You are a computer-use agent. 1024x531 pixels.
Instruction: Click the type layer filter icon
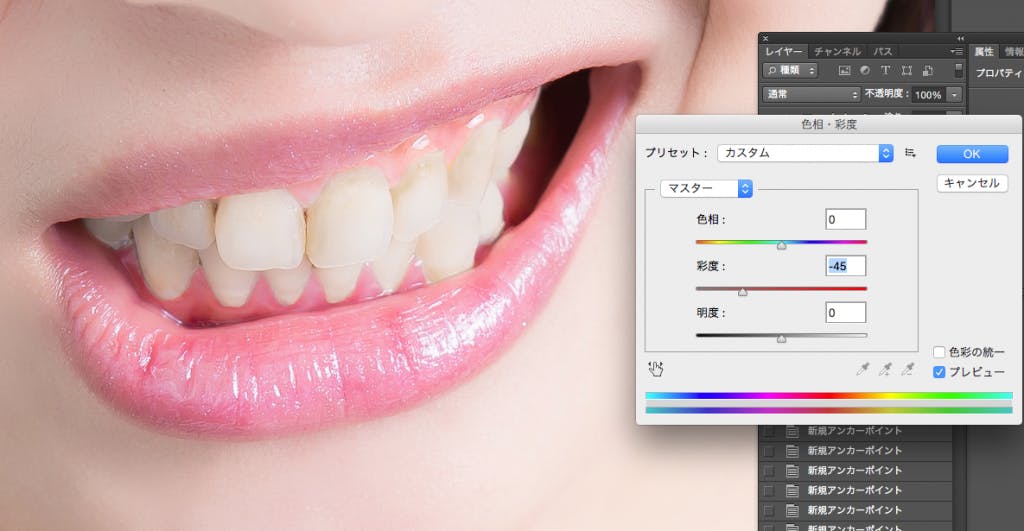point(886,71)
